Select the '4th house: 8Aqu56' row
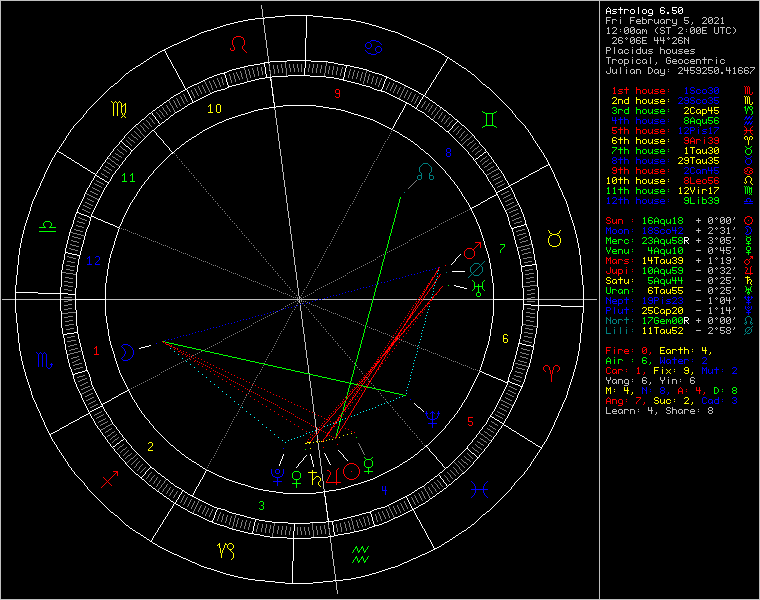Viewport: 760px width, 600px height. click(680, 121)
